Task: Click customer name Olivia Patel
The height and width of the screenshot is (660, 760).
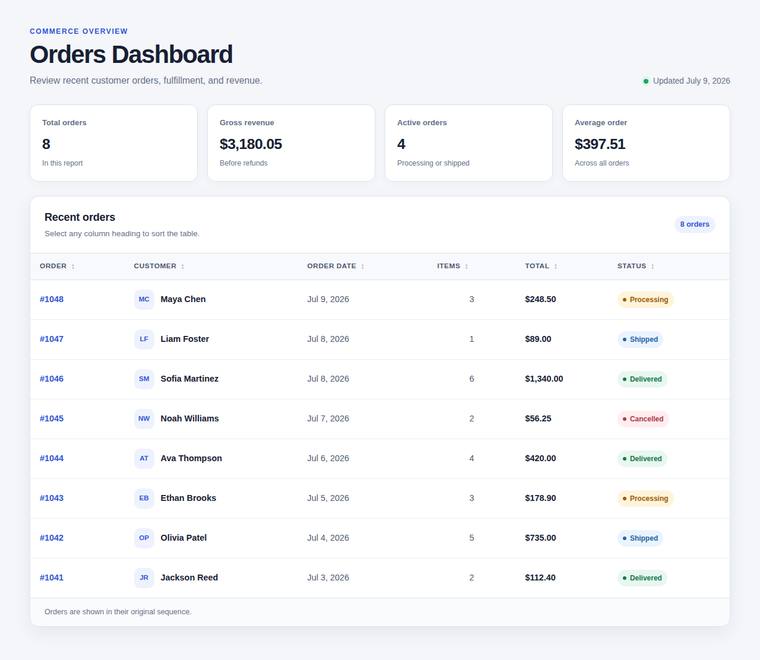Action: click(x=184, y=538)
